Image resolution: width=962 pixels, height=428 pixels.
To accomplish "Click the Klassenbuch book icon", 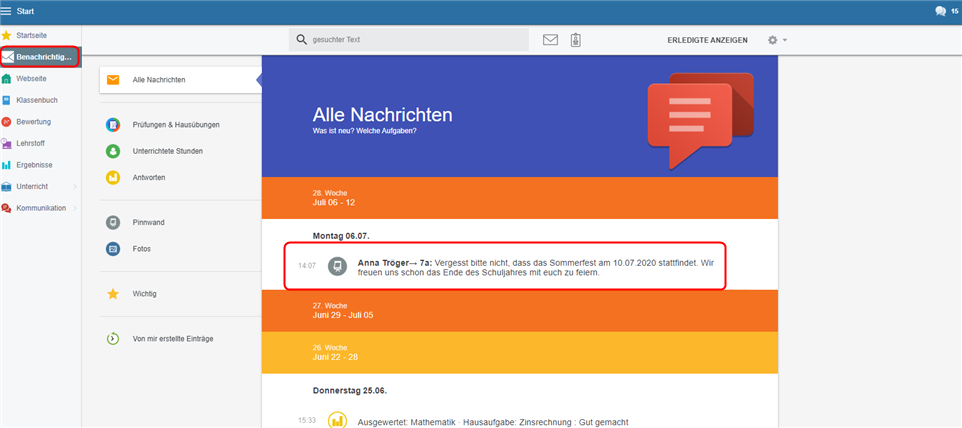I will pos(7,100).
